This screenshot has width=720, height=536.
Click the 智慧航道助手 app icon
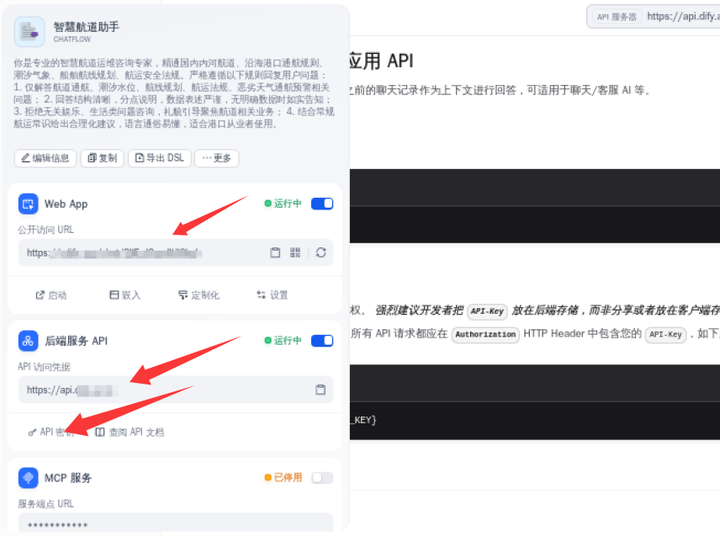pos(29,32)
